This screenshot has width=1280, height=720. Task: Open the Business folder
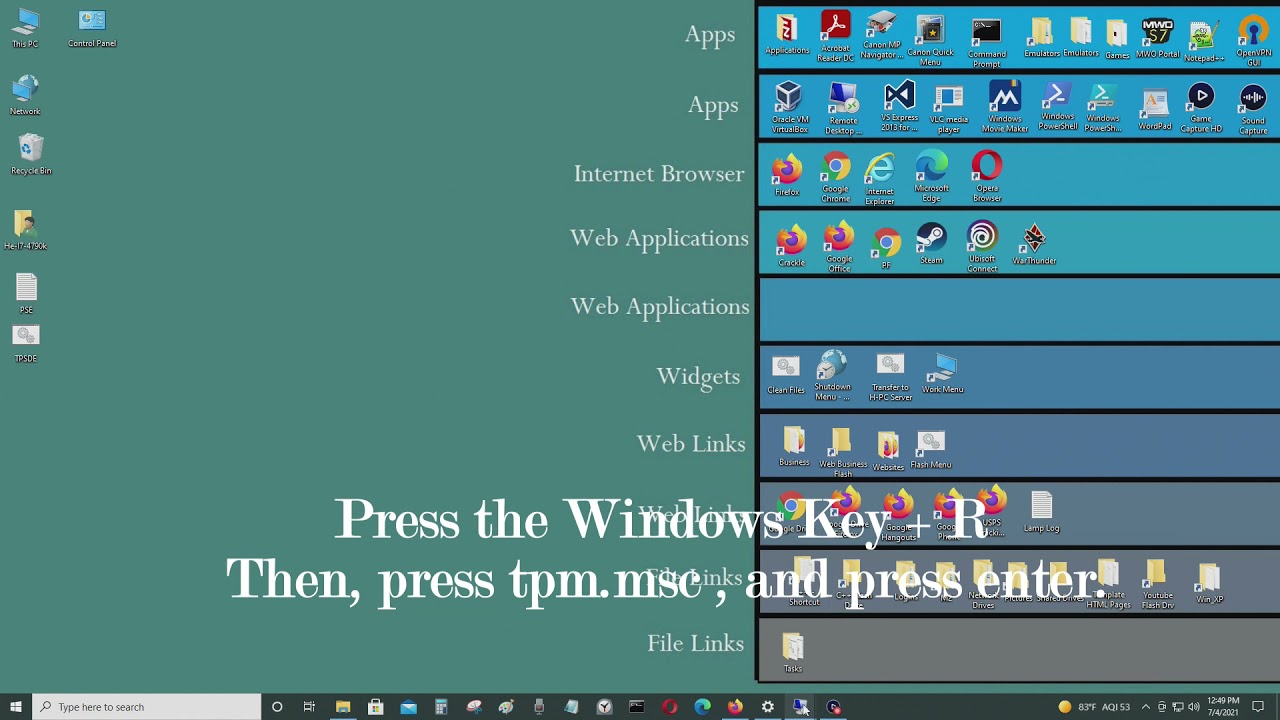pyautogui.click(x=794, y=447)
